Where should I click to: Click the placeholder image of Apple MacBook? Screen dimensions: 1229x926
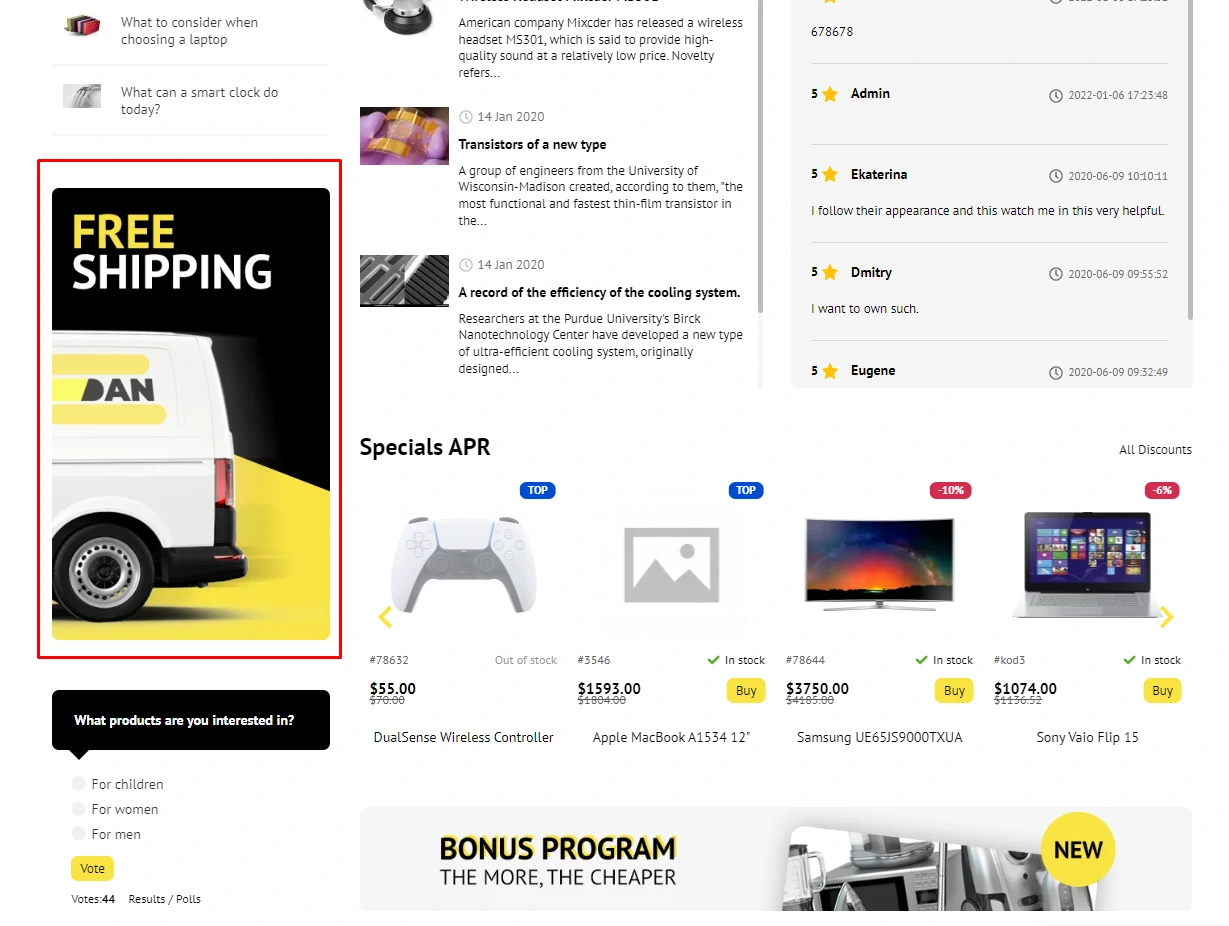[671, 564]
